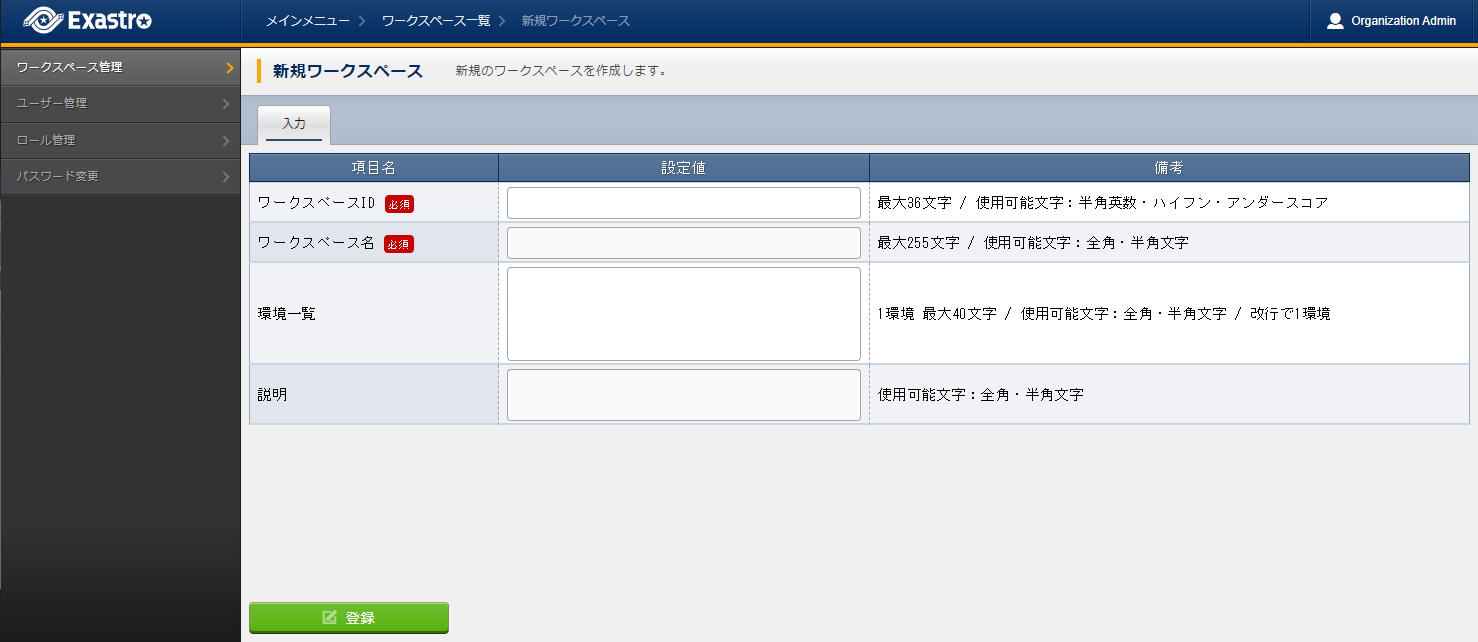The height and width of the screenshot is (642, 1478).
Task: Select ロール管理 sidebar item
Action: [46, 140]
